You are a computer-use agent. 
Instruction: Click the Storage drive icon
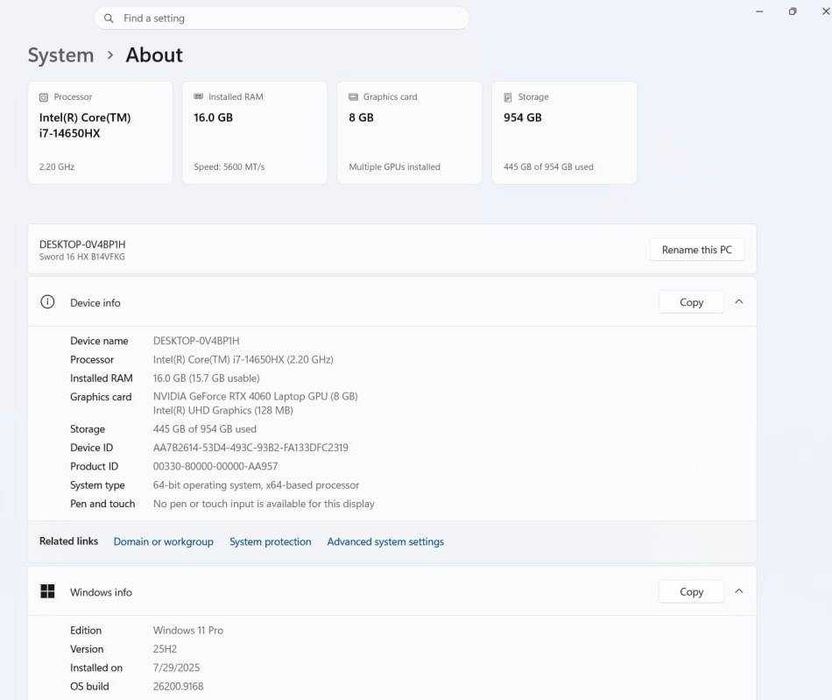[x=508, y=97]
